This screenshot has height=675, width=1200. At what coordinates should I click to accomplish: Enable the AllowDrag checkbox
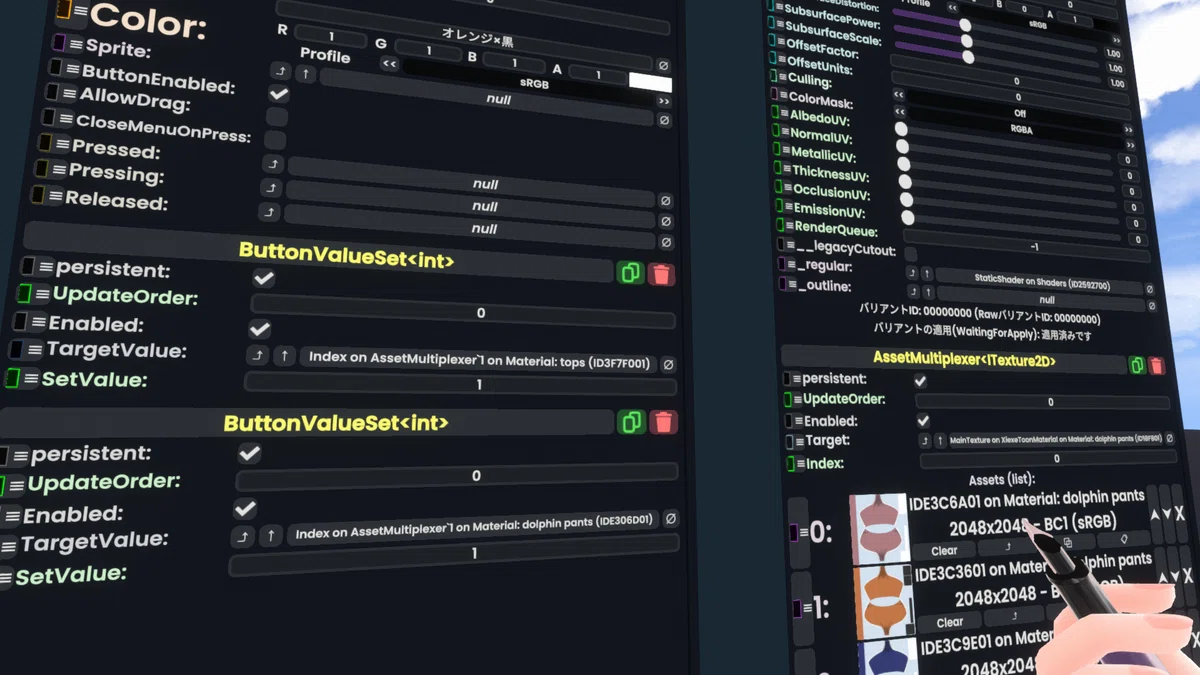[277, 117]
